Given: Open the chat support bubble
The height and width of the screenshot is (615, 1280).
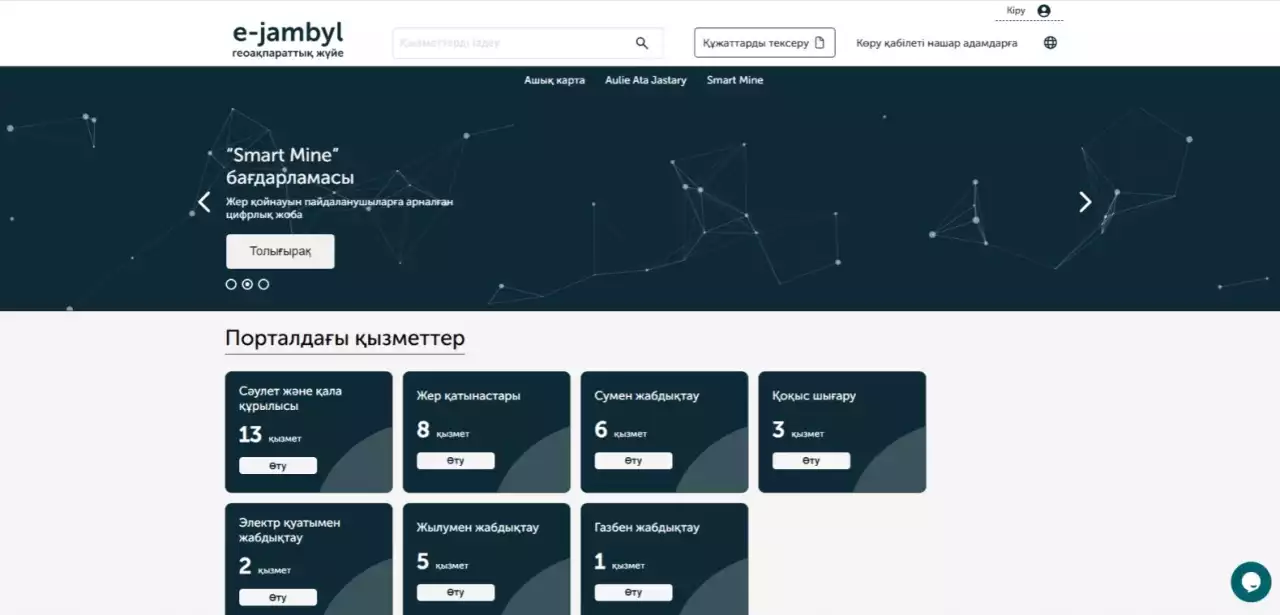Looking at the screenshot, I should tap(1250, 582).
